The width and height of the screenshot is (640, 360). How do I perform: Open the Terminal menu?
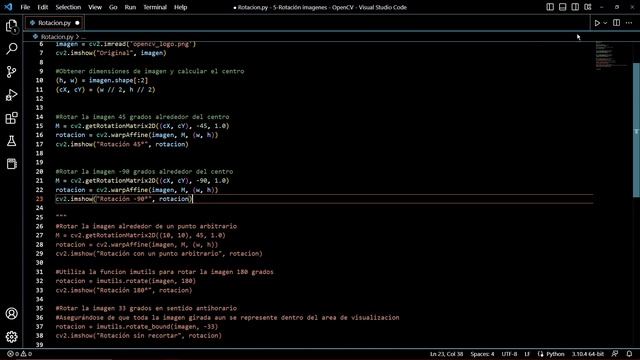(x=155, y=7)
